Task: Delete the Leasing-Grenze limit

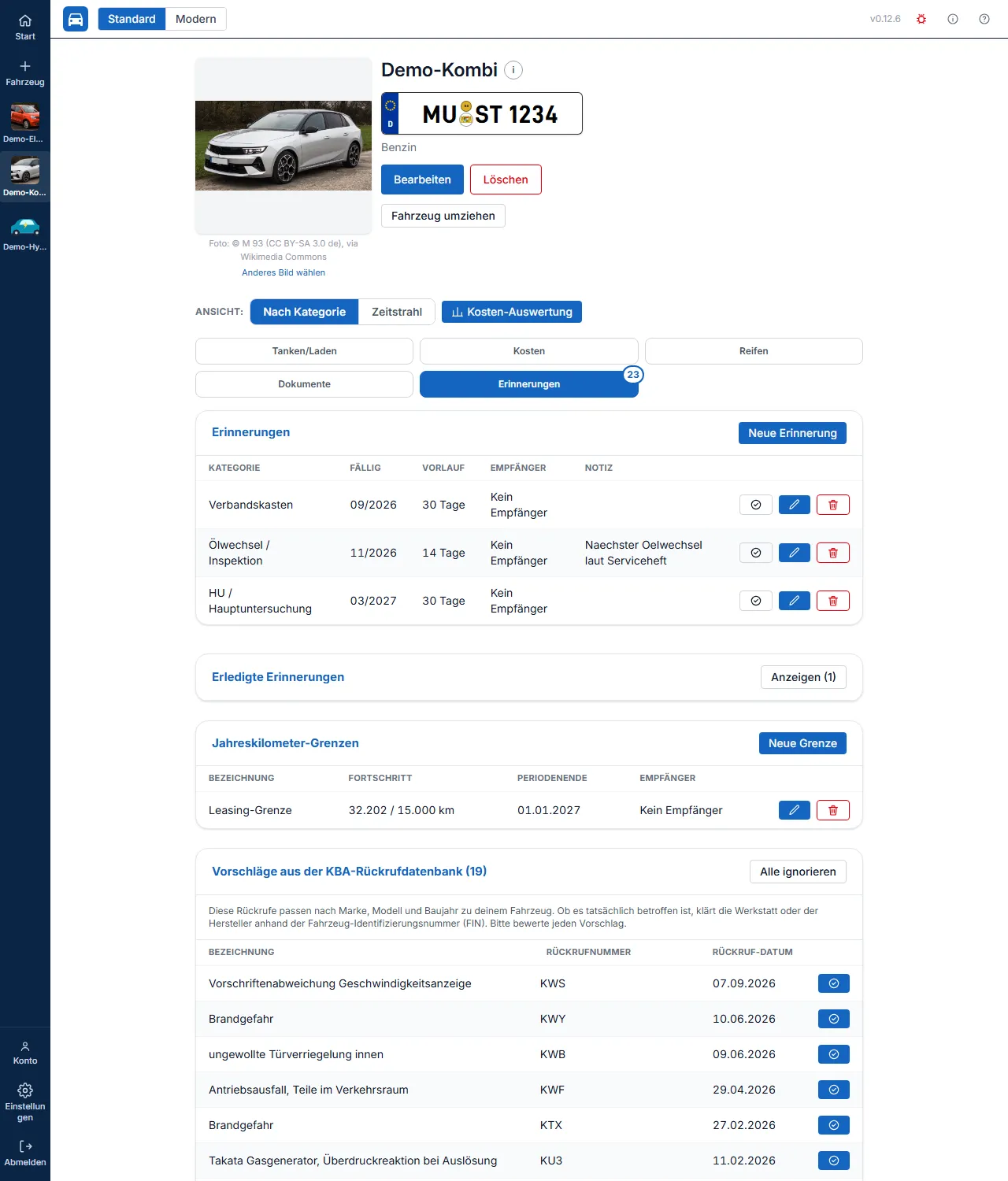Action: click(833, 810)
